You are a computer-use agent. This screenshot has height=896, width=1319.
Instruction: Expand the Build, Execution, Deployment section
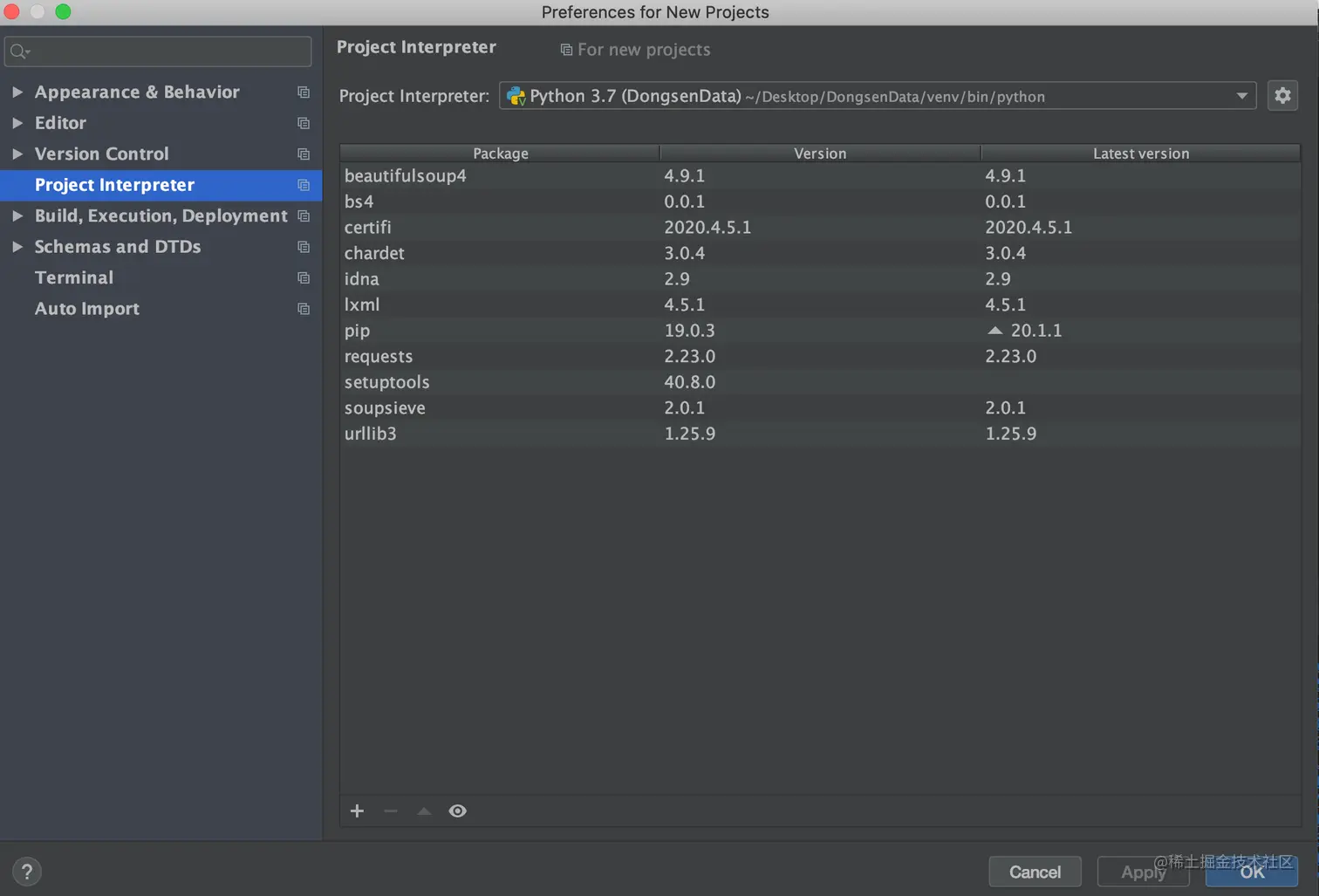17,215
